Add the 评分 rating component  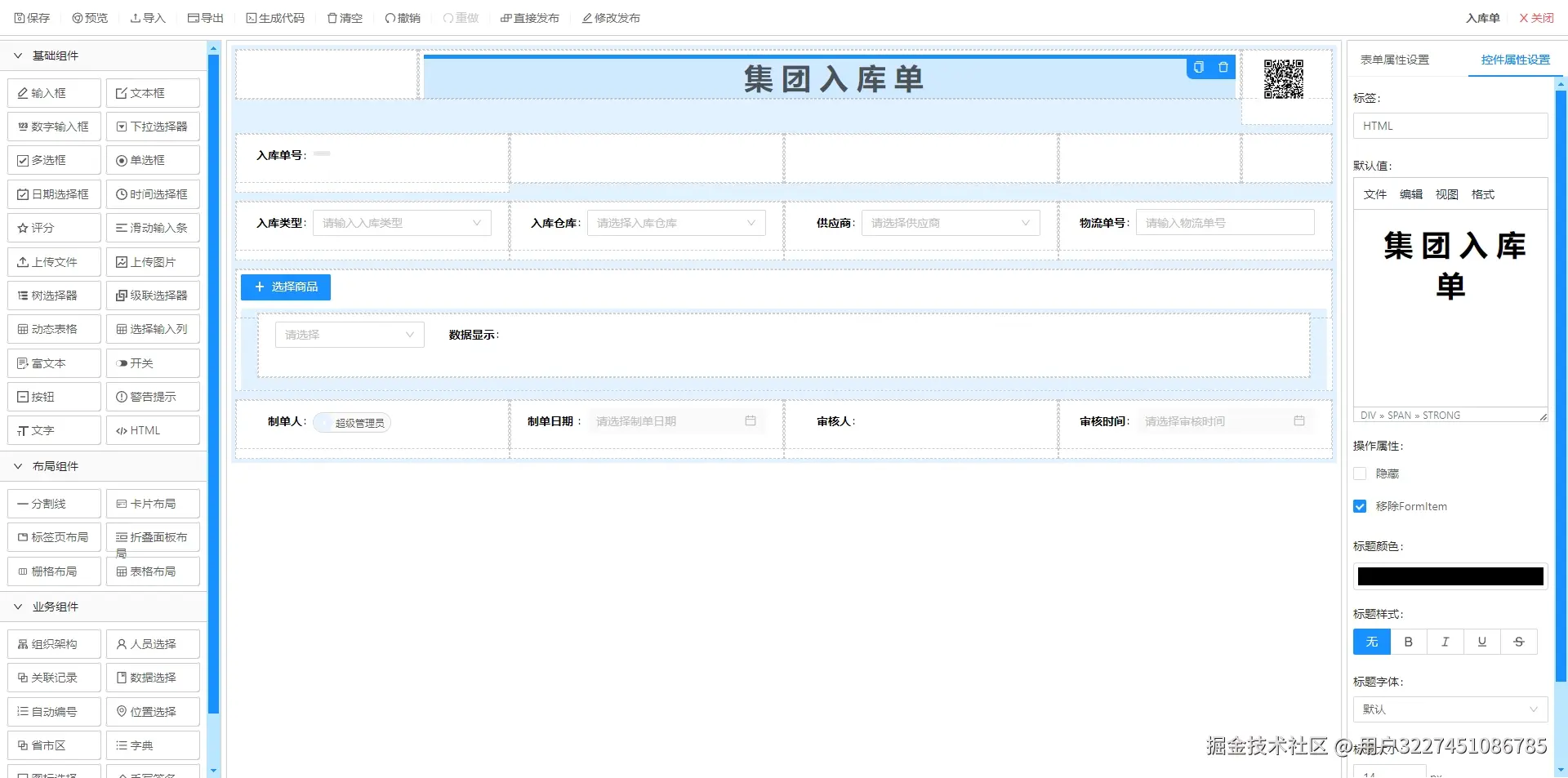[55, 228]
